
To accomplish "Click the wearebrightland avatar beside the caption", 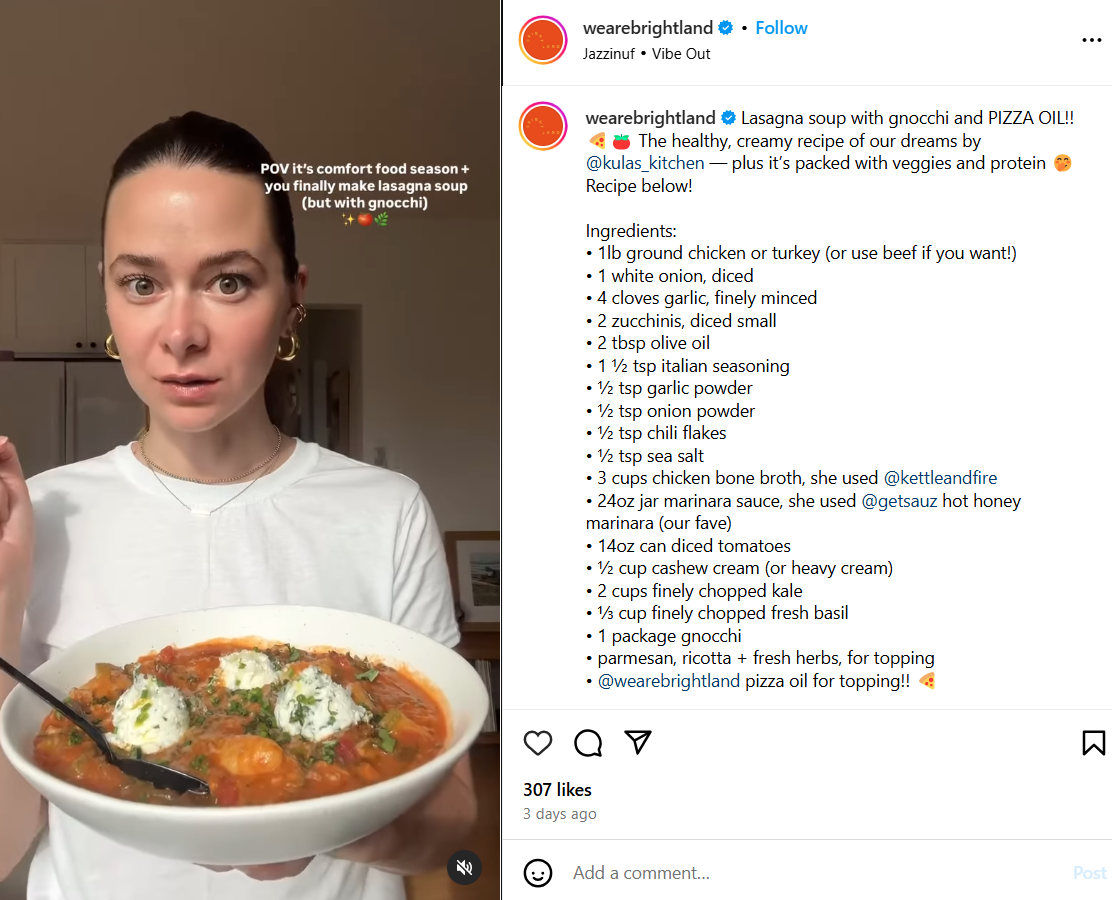I will coord(543,126).
